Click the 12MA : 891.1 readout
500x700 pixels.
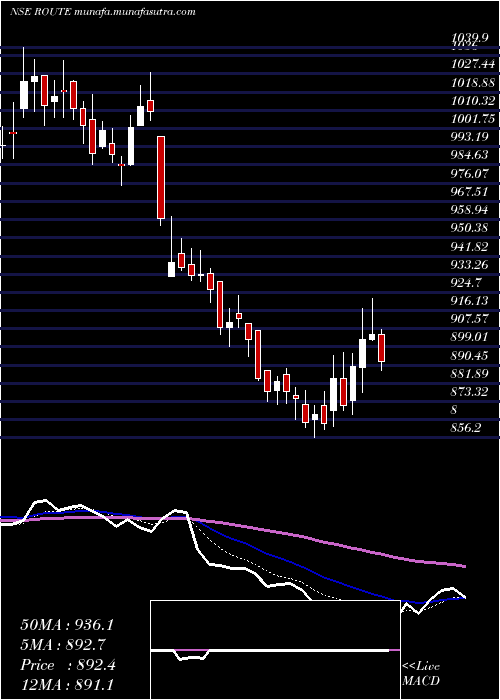pos(66,685)
